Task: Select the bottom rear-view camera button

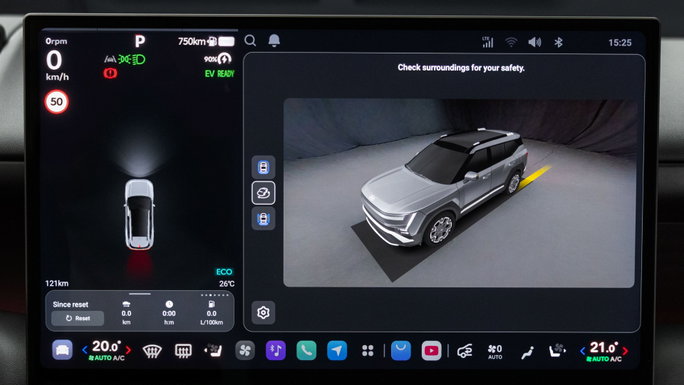Action: (x=263, y=218)
